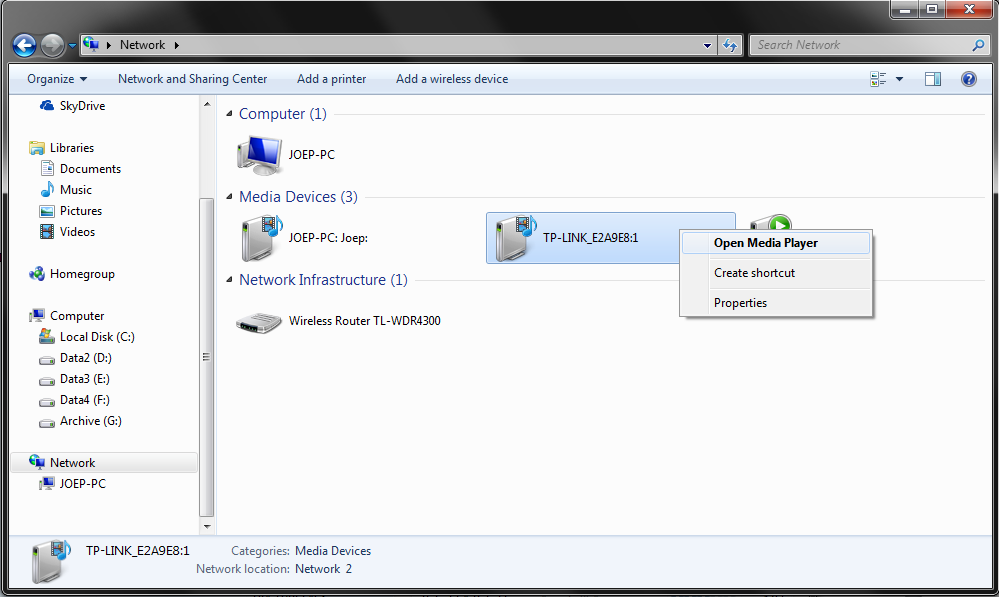Click Computer (1) group header text

283,114
